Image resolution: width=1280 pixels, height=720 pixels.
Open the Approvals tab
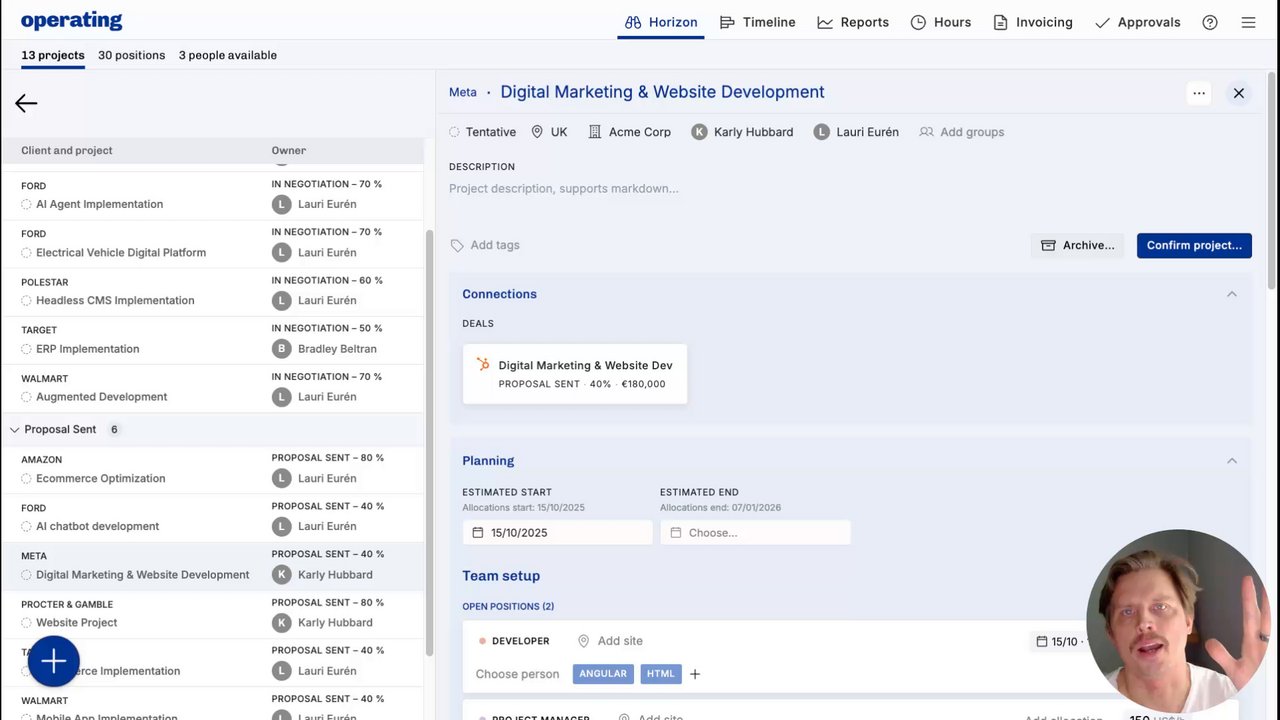tap(1138, 22)
